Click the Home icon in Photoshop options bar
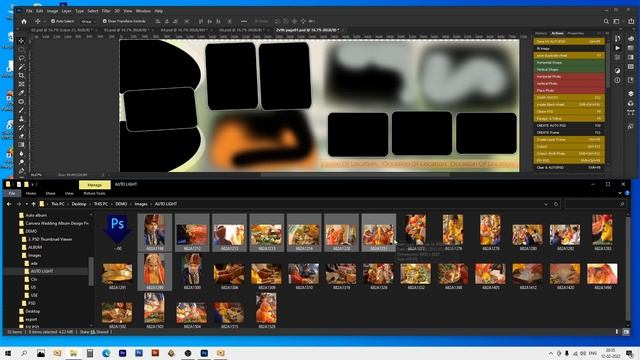The image size is (640, 360). [24, 21]
